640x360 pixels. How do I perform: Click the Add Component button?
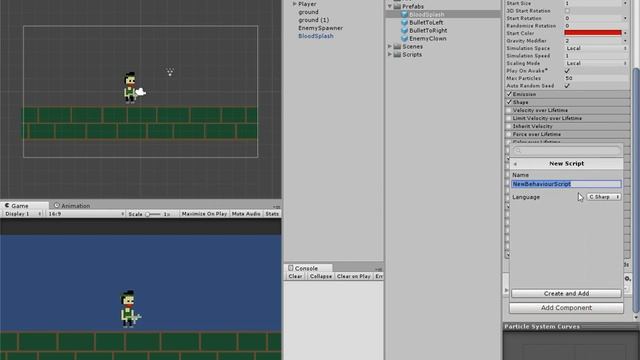click(566, 308)
